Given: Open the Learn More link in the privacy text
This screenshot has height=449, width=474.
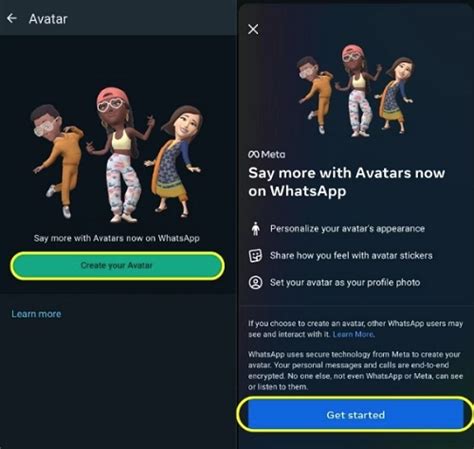Looking at the screenshot, I should coord(353,334).
